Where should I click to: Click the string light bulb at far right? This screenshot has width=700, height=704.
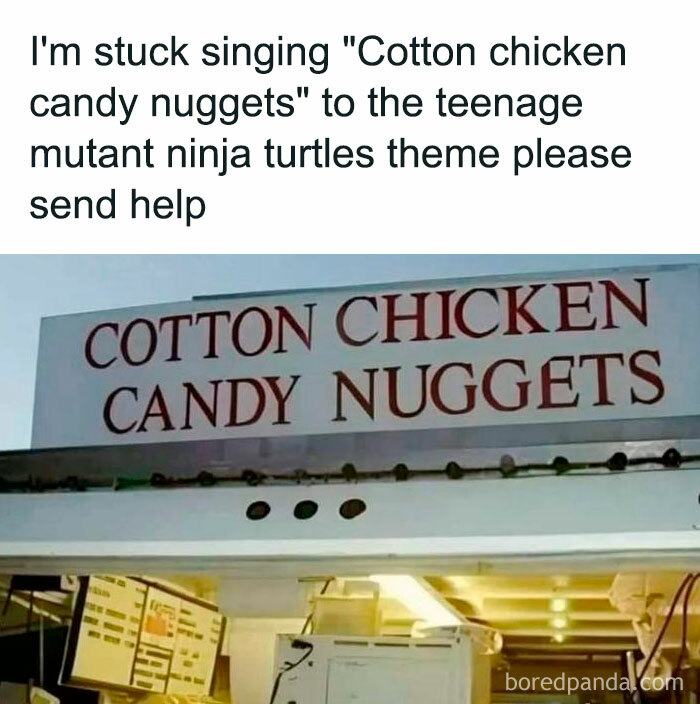coord(671,458)
